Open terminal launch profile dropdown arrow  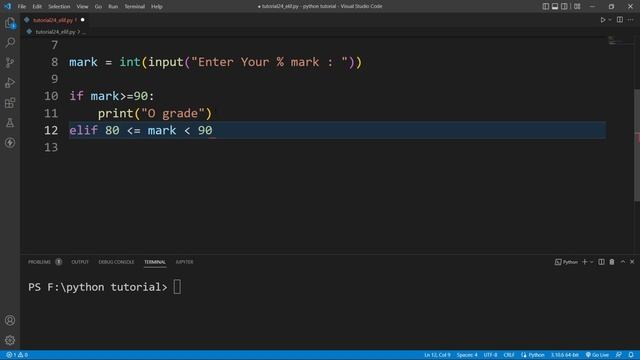coord(591,262)
